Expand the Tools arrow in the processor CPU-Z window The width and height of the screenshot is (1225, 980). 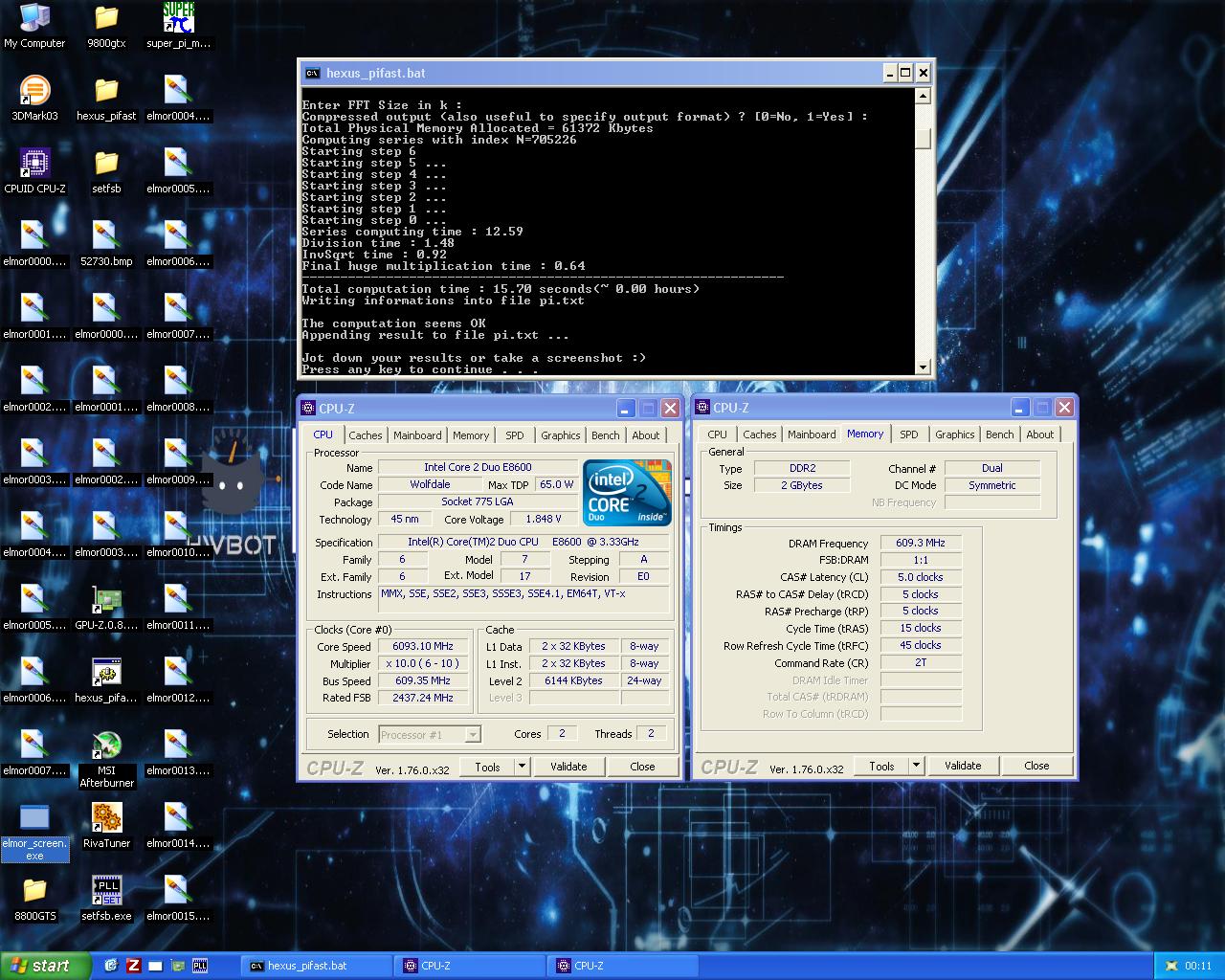(523, 767)
